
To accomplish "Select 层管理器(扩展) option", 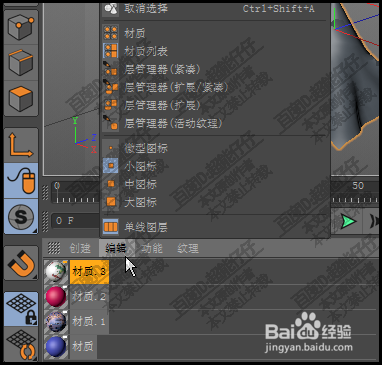I will (x=215, y=105).
